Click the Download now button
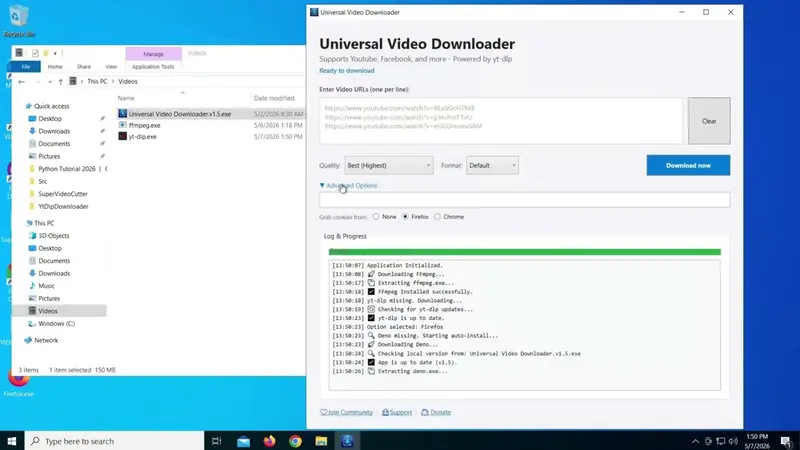800x450 pixels. (x=688, y=165)
